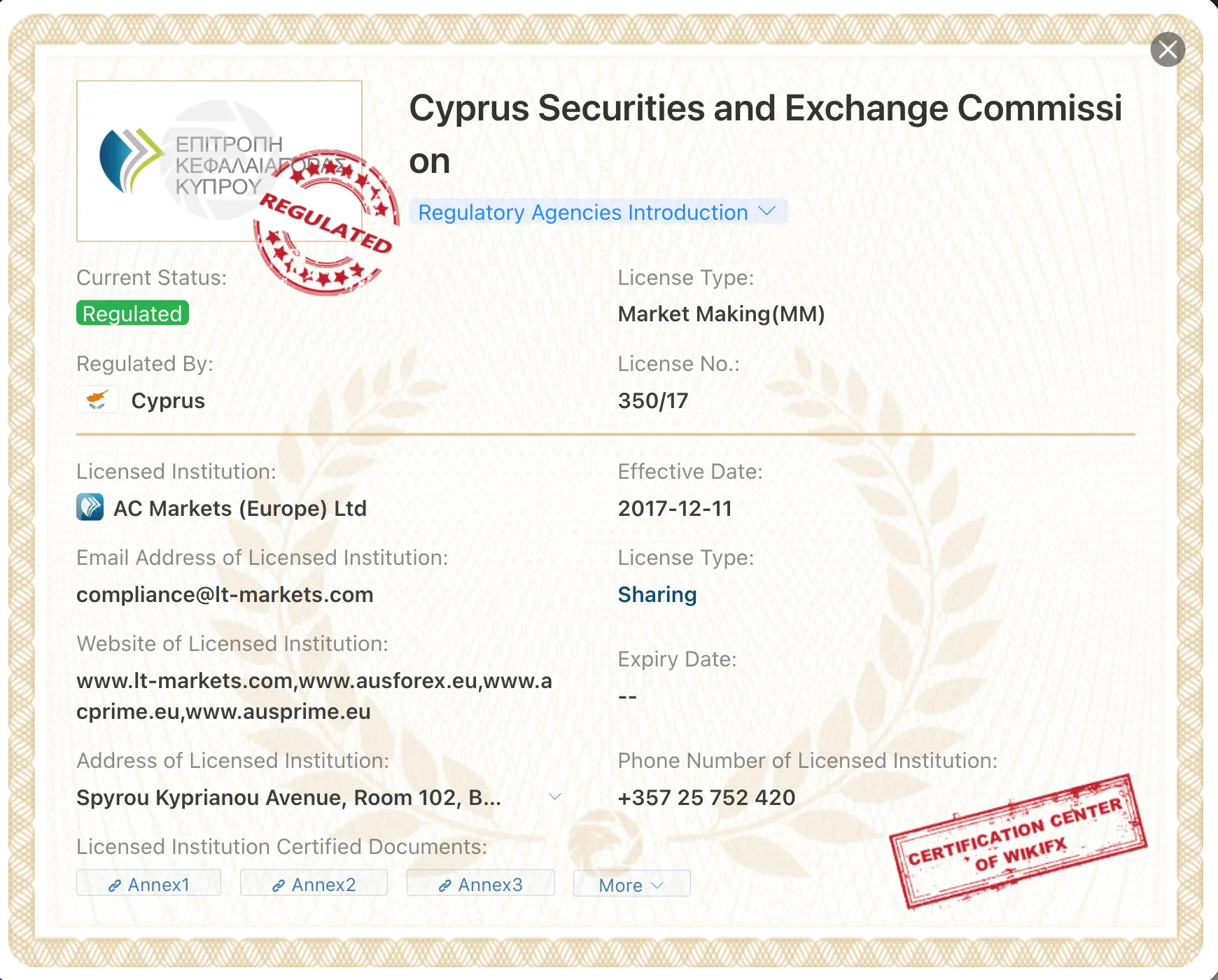
Task: Select the Cyprus Securities and Exchange Commission title
Action: (766, 134)
